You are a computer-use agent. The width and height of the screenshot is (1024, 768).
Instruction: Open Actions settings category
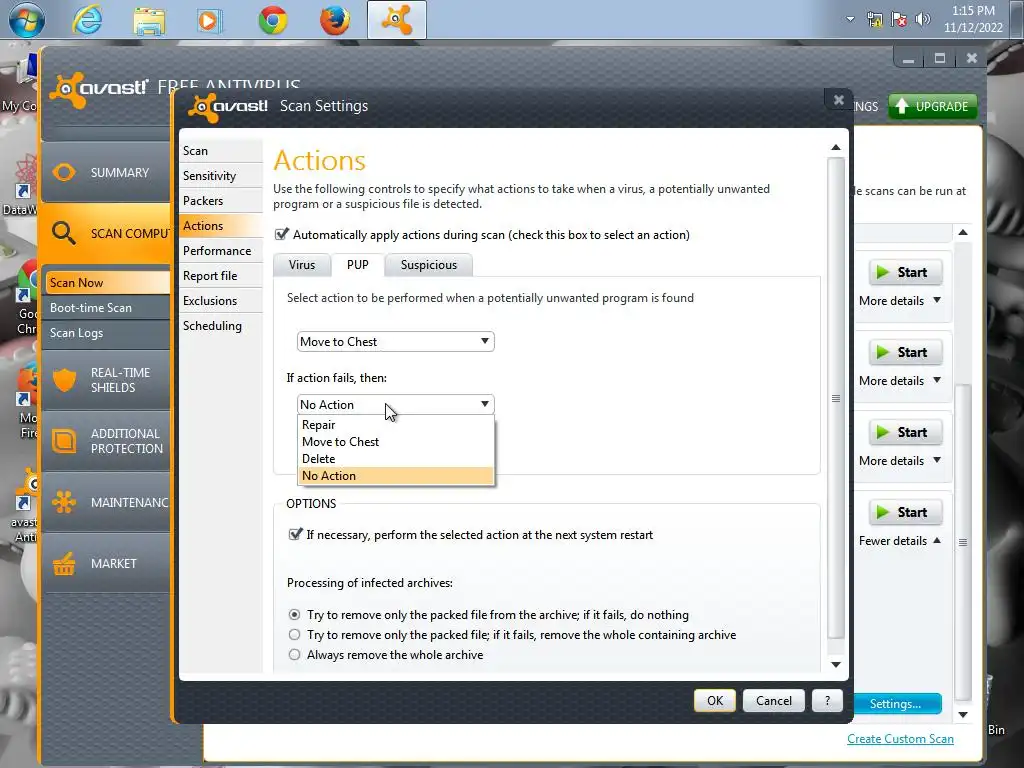[221, 226]
